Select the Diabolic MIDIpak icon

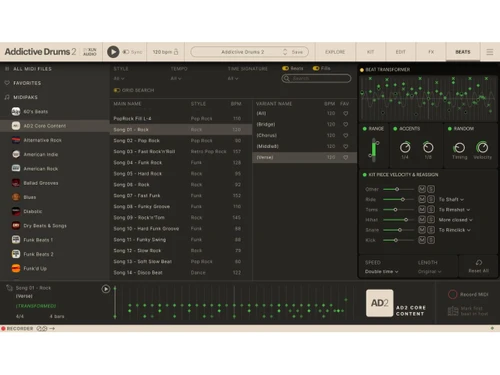pyautogui.click(x=16, y=211)
